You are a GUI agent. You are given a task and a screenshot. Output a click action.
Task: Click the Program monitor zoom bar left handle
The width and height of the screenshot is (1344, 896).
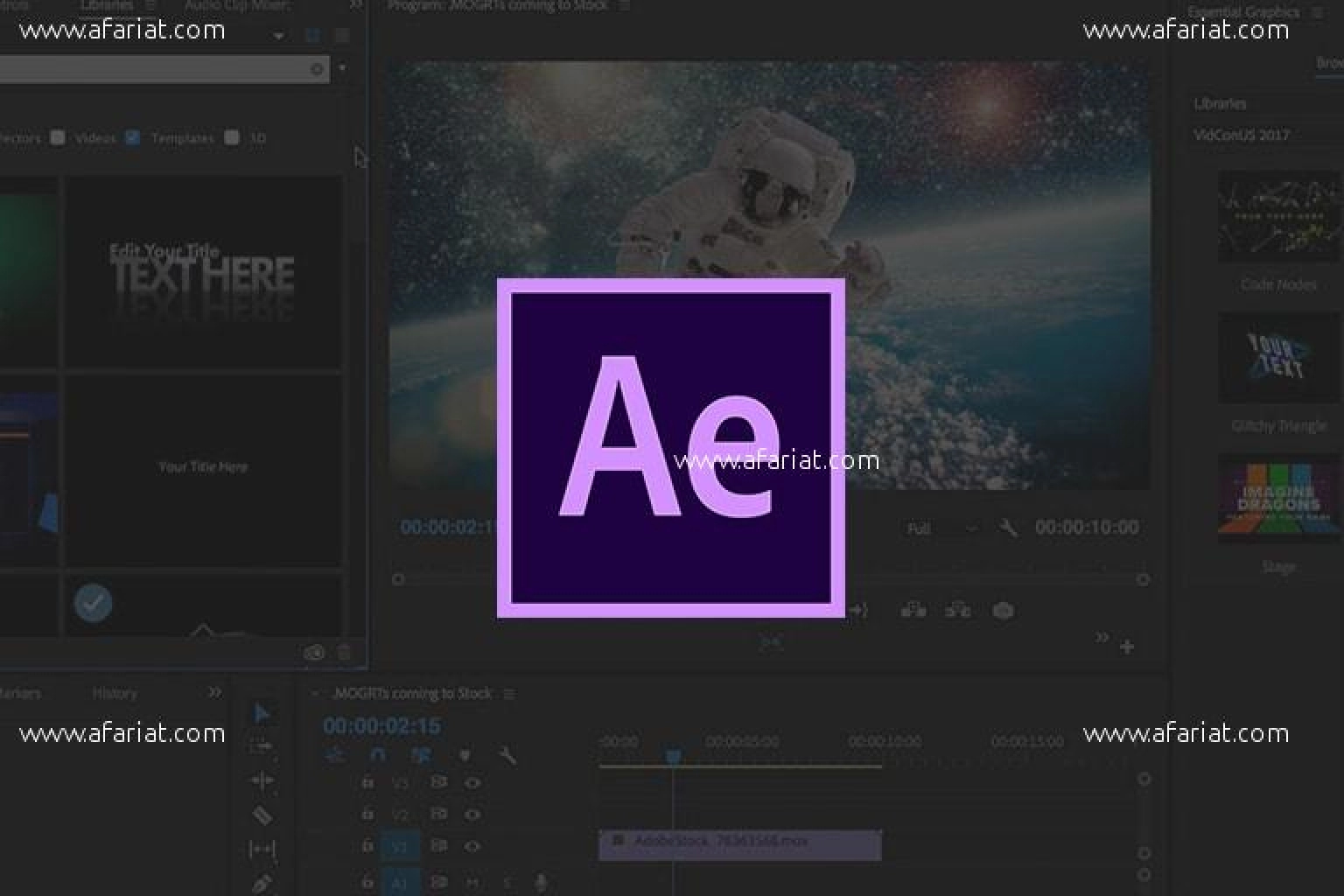click(x=398, y=579)
